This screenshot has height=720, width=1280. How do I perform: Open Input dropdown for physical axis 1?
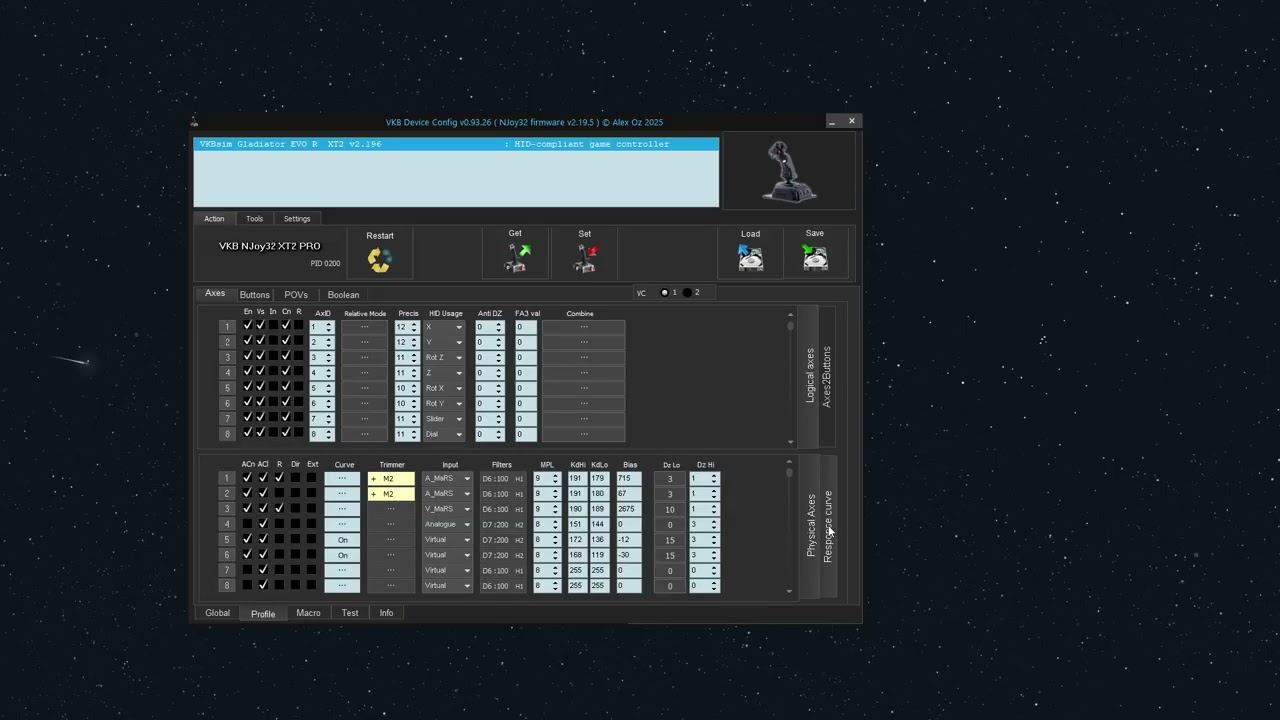[447, 479]
